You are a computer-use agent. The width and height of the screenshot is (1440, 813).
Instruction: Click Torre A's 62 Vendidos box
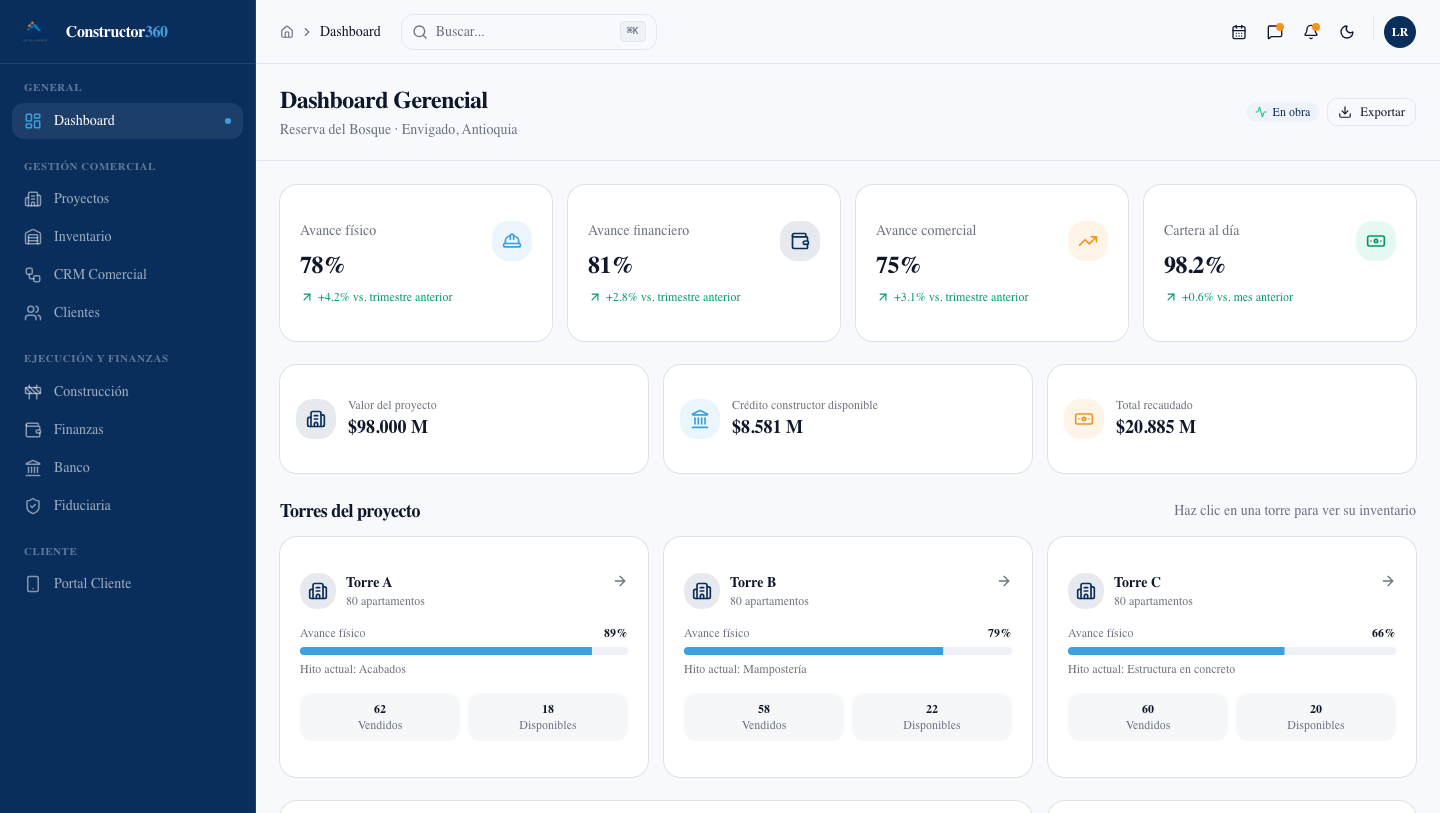click(380, 717)
